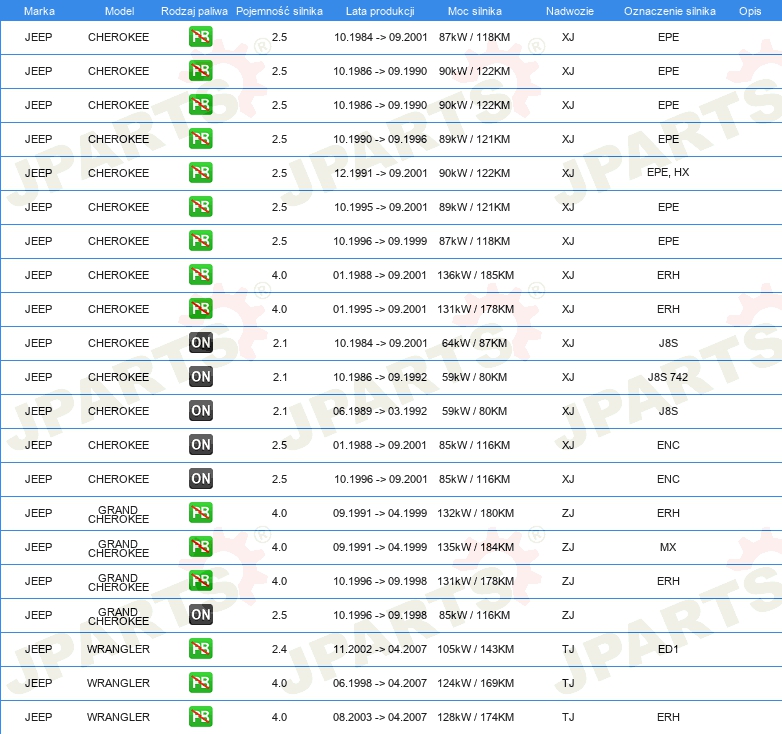The width and height of the screenshot is (782, 734).
Task: Click '10.1990 -> 09.1996' production years cell
Action: (x=380, y=139)
